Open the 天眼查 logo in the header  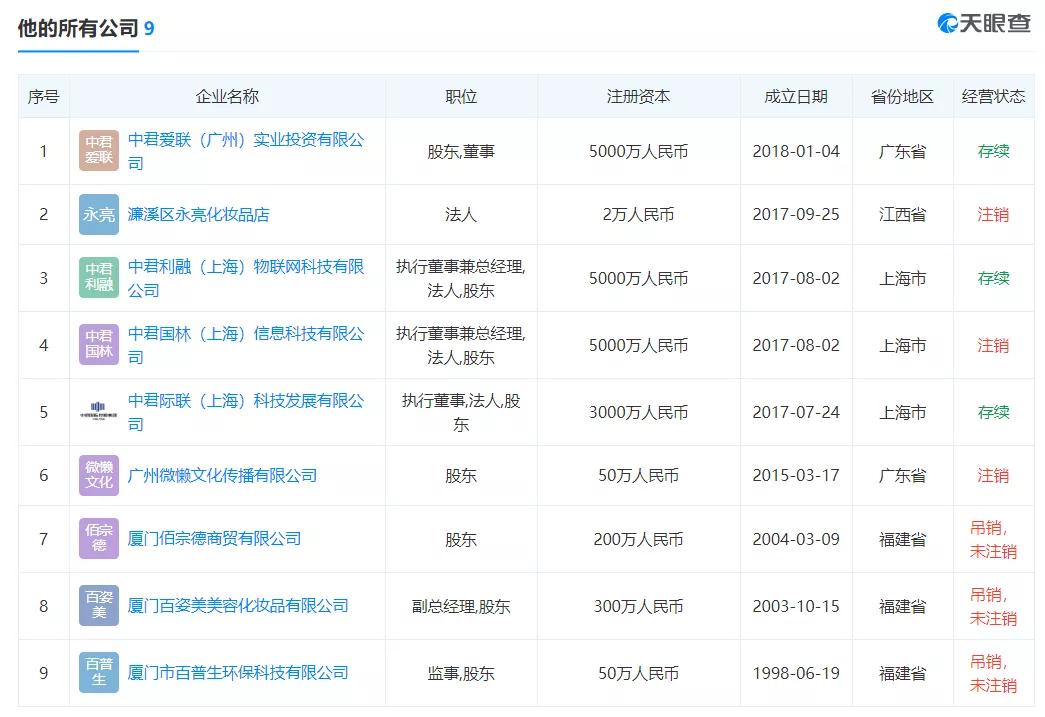984,24
